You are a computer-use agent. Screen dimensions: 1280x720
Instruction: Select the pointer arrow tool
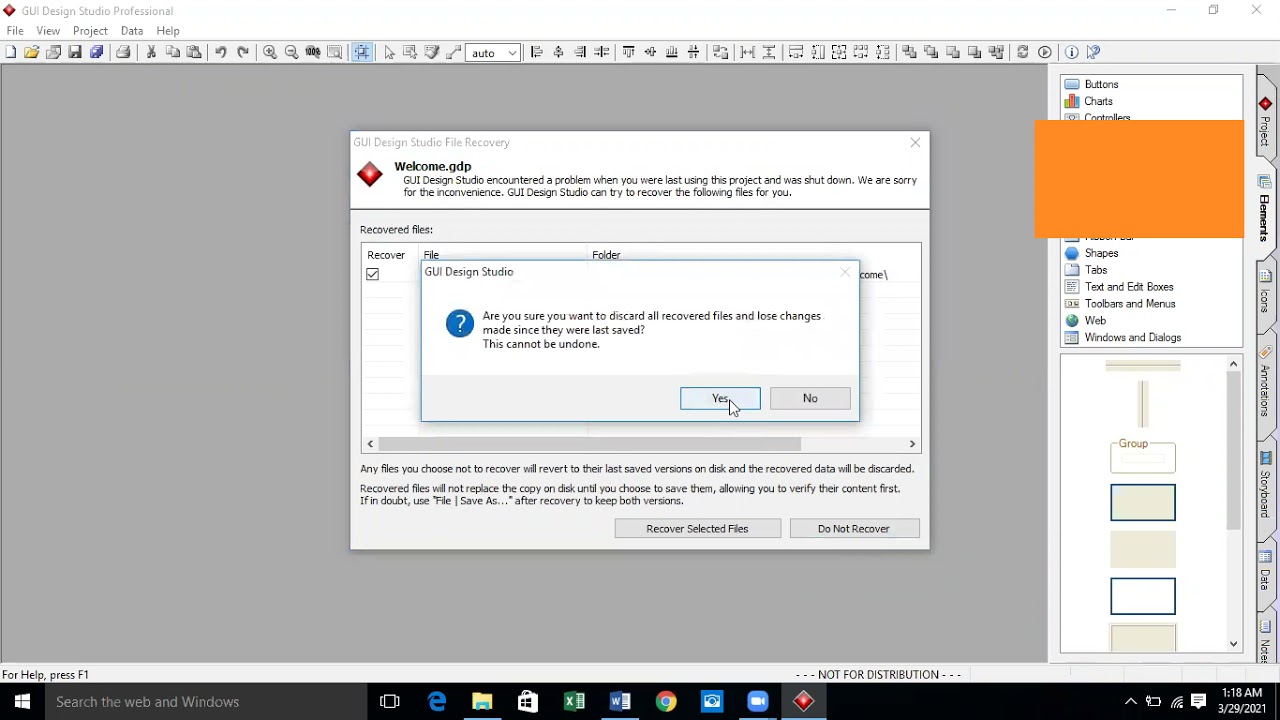(389, 52)
